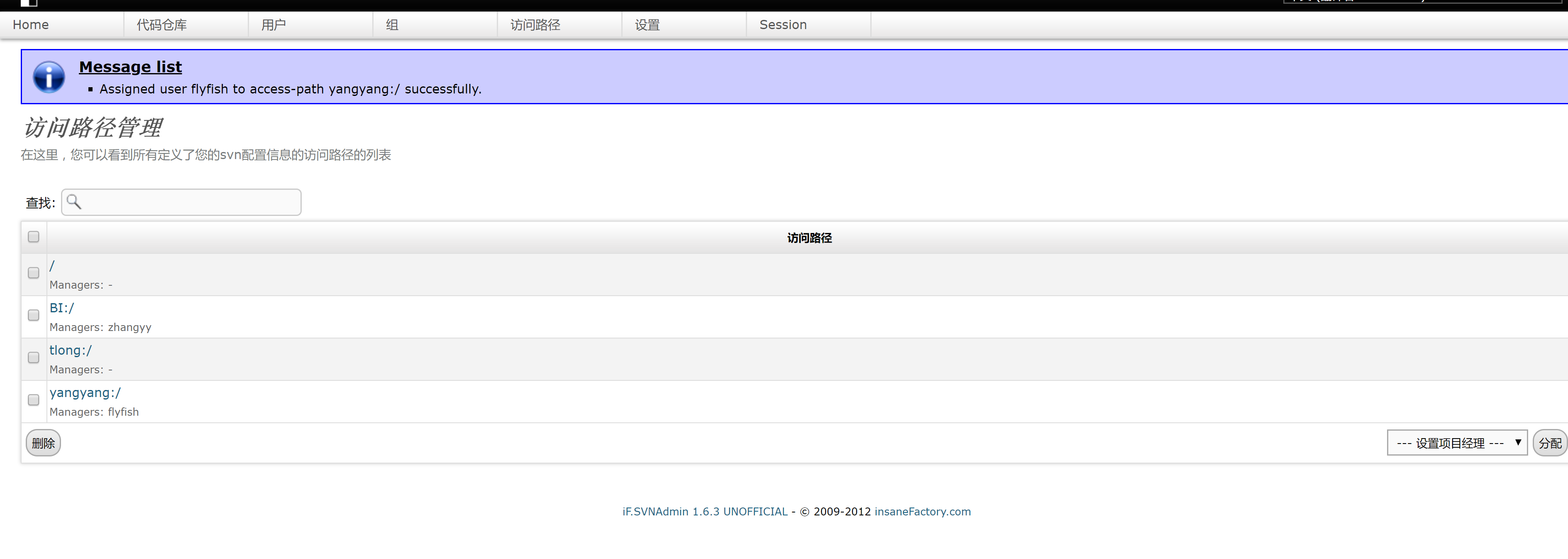
Task: Select the 访问路径 menu
Action: 535,25
